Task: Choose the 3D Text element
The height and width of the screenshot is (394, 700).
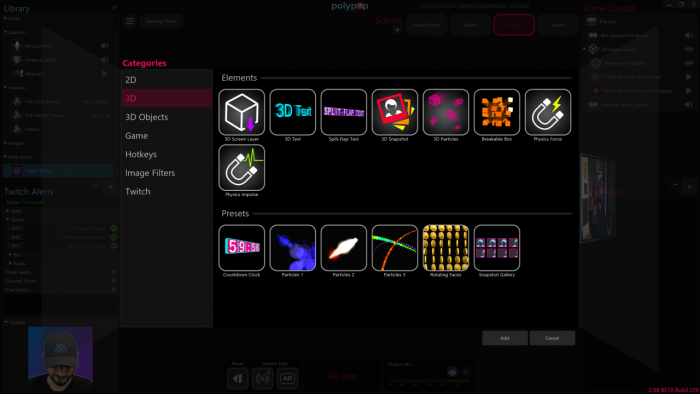Action: (x=292, y=112)
